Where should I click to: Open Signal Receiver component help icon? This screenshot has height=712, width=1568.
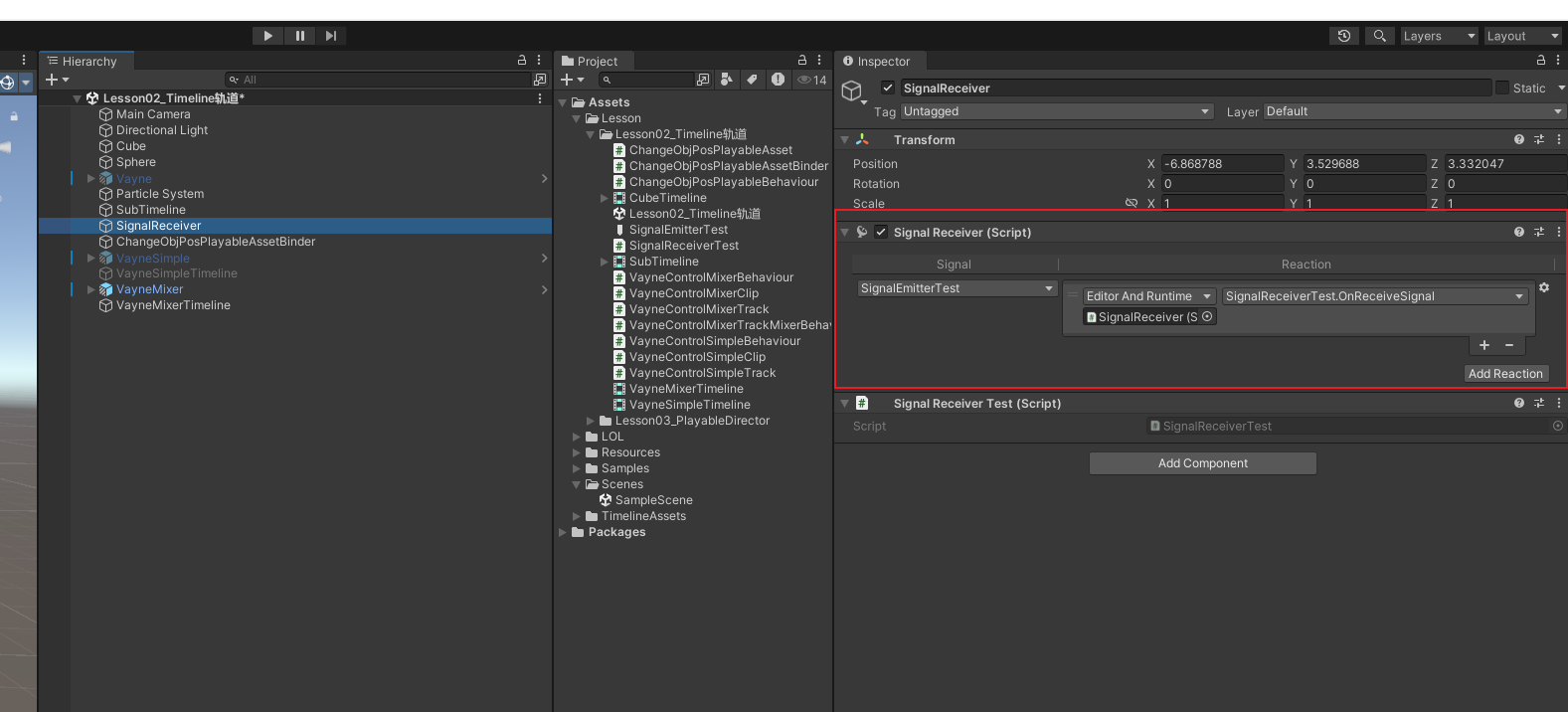[x=1518, y=232]
